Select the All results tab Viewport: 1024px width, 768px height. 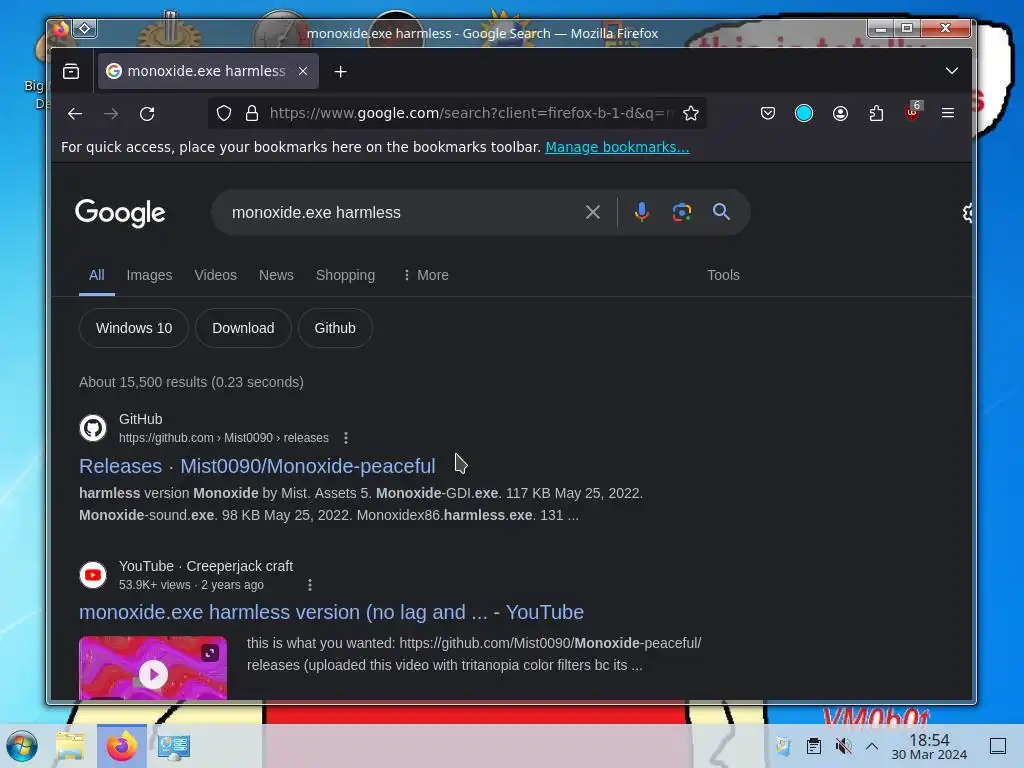[x=97, y=276]
